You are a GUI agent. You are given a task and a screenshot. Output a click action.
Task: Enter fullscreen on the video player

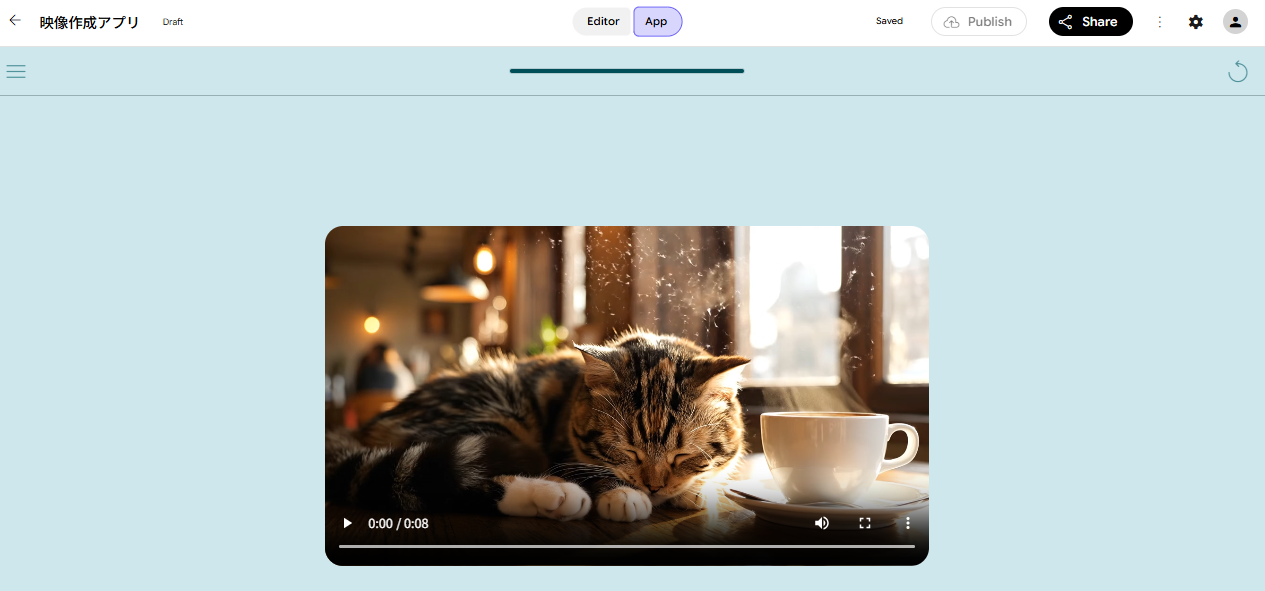tap(865, 523)
